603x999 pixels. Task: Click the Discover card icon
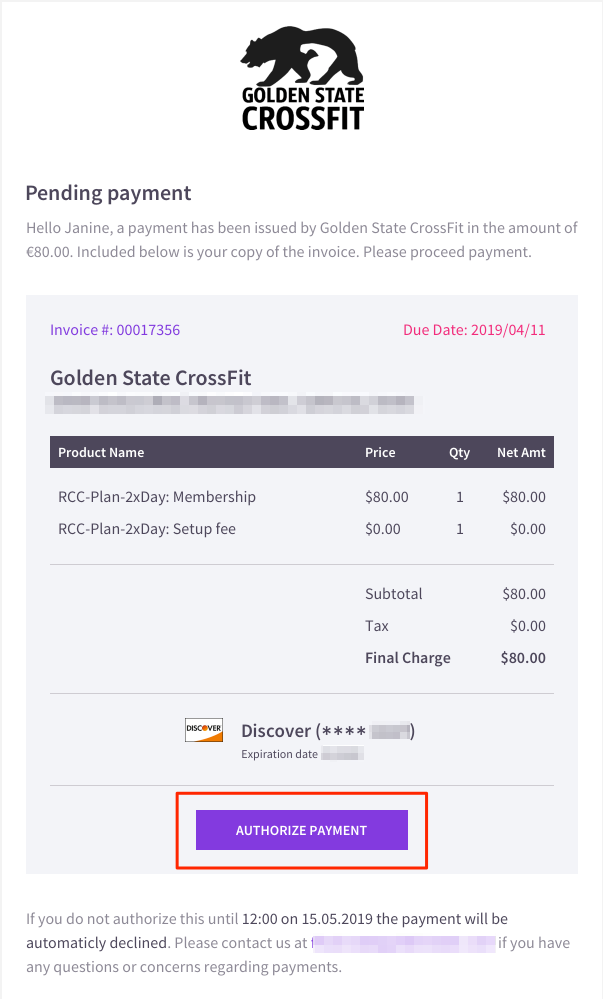point(204,729)
